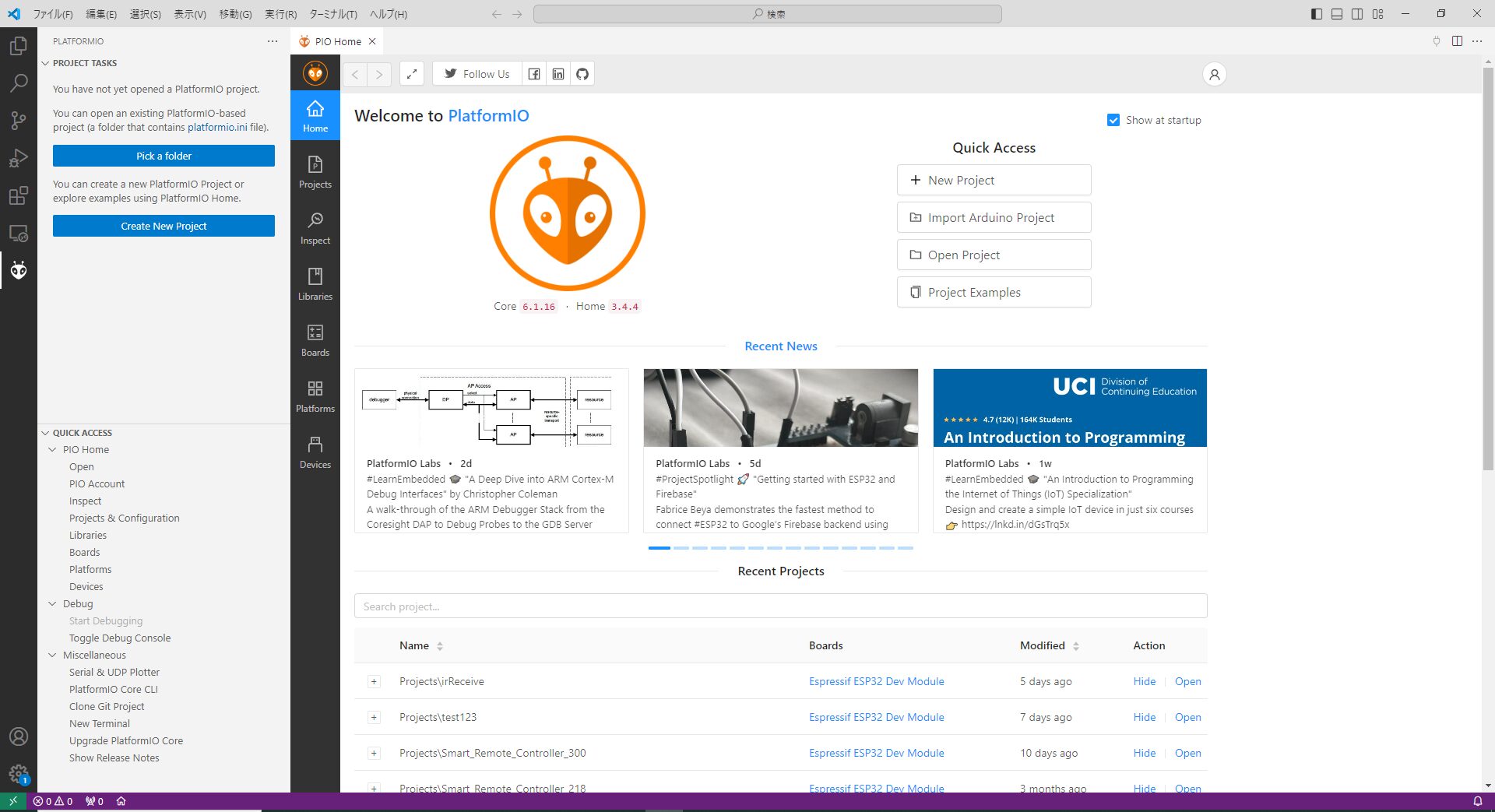
Task: Collapse the Miscellaneous tree group
Action: click(x=52, y=655)
